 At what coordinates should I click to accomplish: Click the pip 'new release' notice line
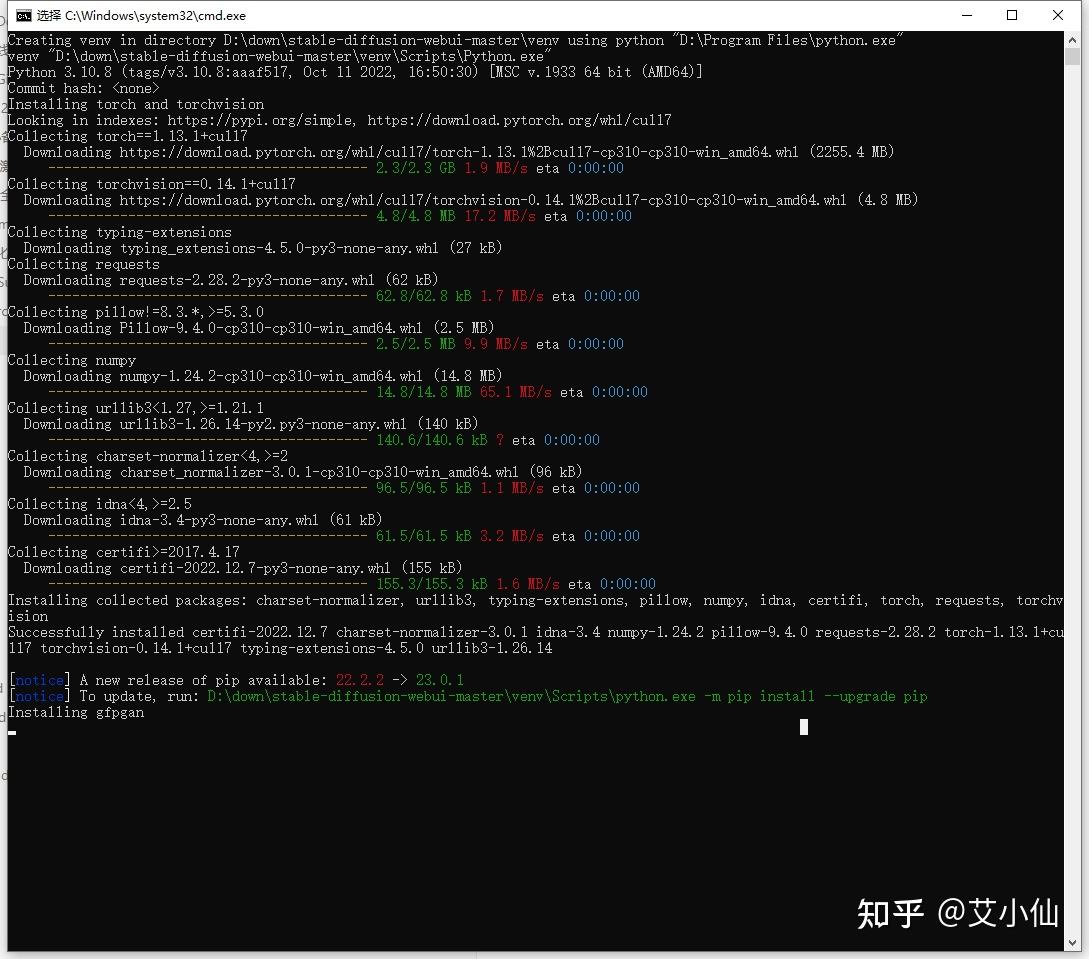(236, 680)
